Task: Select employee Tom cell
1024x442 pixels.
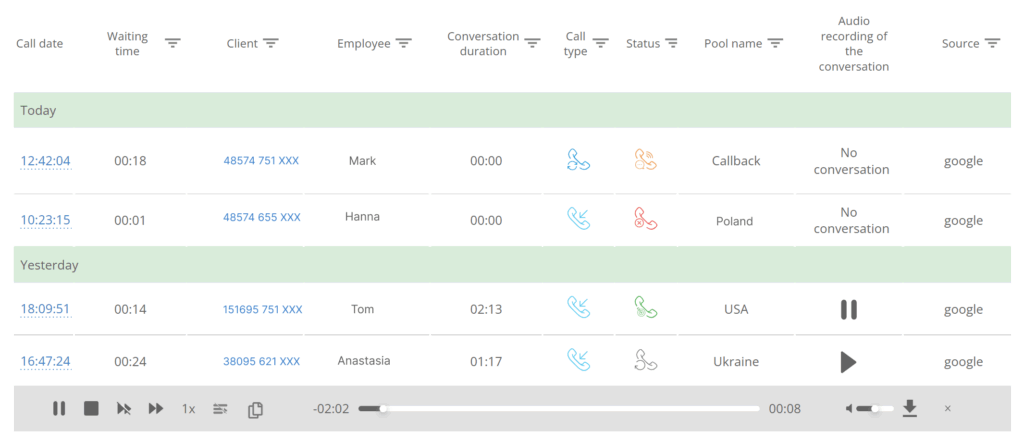Action: (362, 309)
